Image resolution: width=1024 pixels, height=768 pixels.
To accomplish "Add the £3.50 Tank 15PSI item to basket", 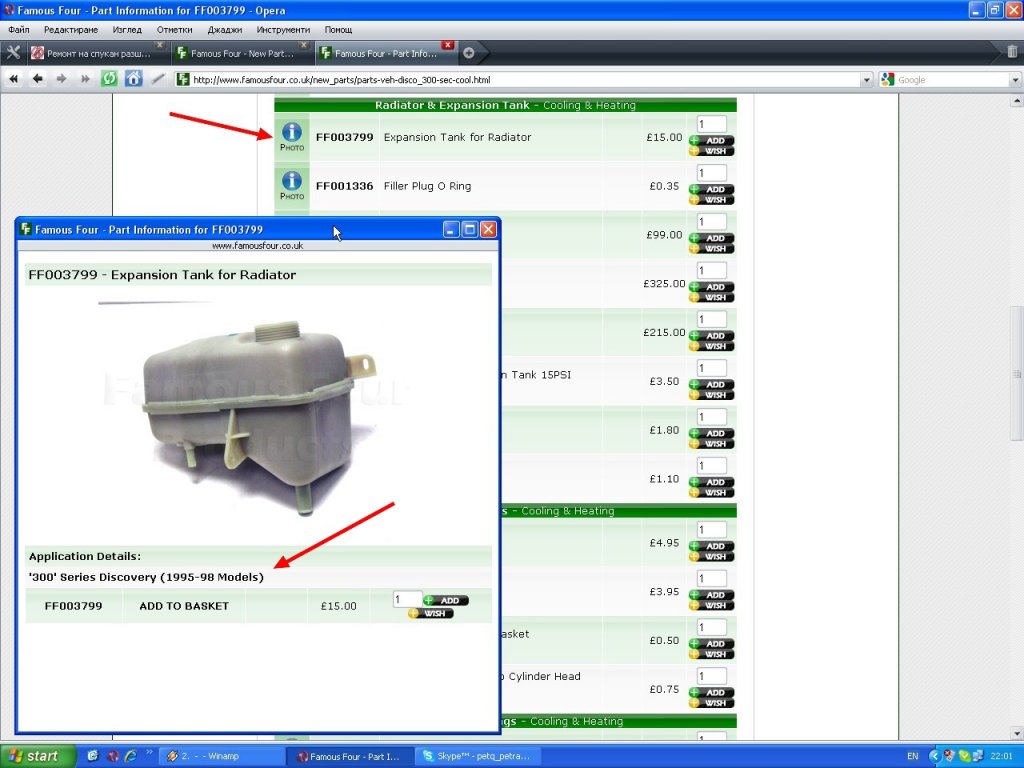I will (712, 385).
